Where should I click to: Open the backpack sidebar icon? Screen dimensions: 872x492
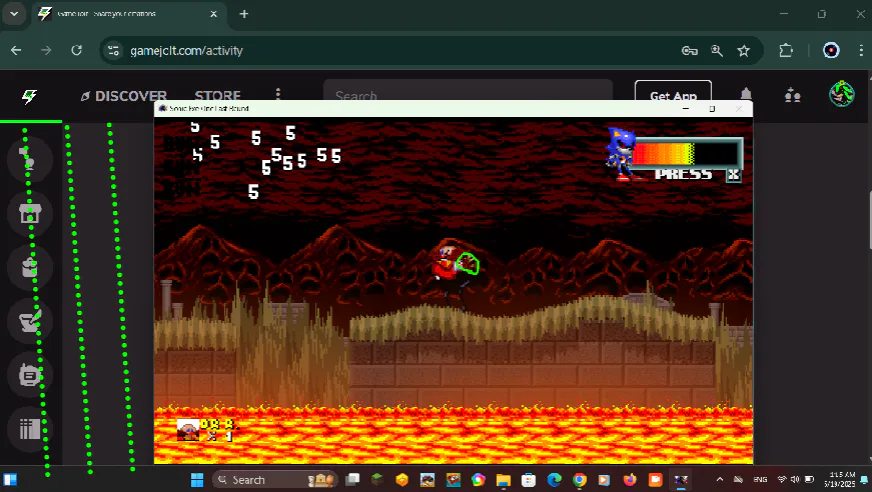tap(29, 267)
